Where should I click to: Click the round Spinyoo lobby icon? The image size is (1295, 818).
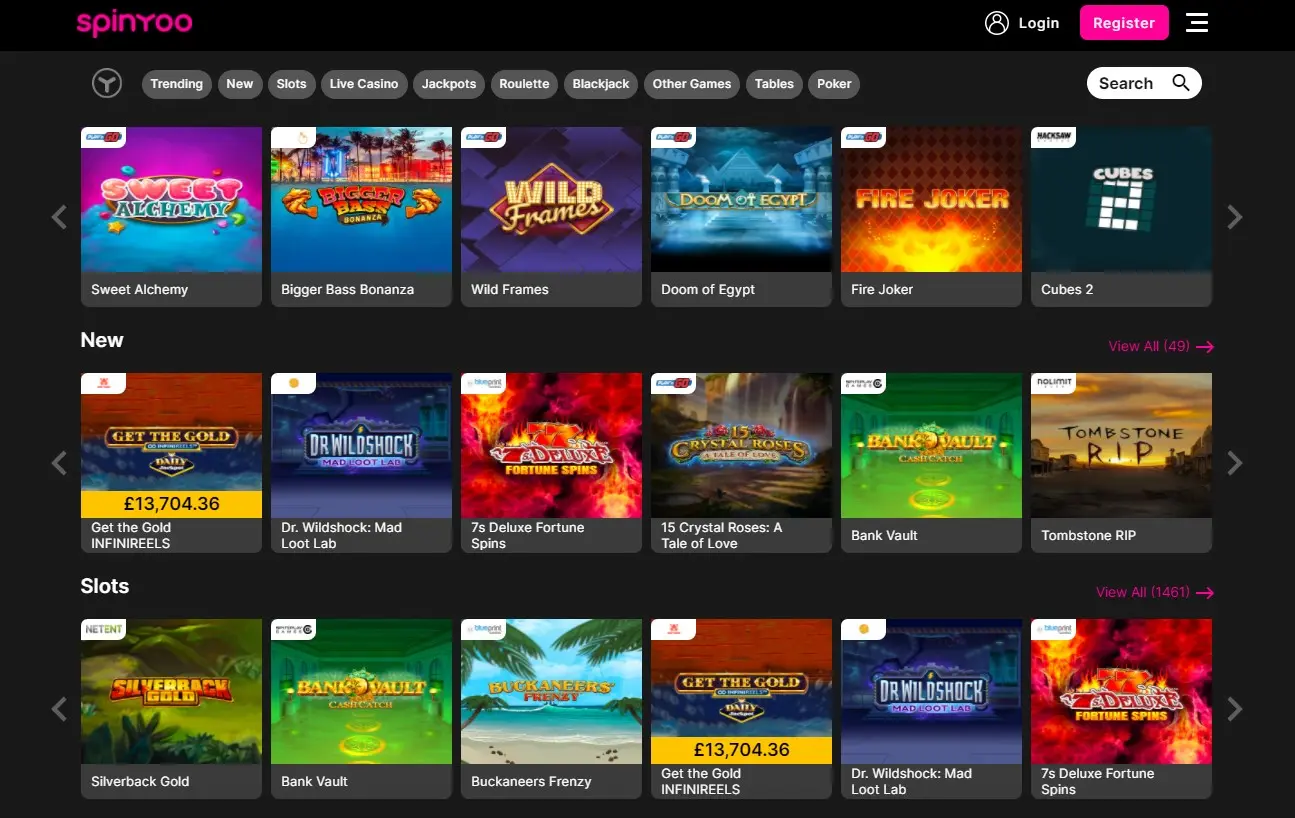(107, 83)
